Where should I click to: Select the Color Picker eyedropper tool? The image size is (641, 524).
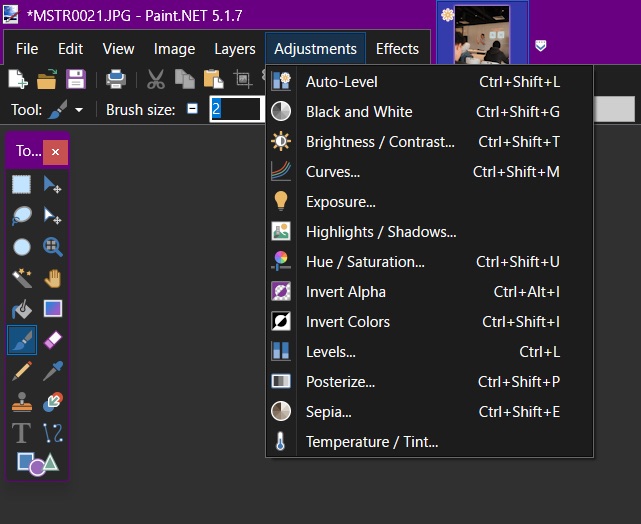click(x=53, y=371)
